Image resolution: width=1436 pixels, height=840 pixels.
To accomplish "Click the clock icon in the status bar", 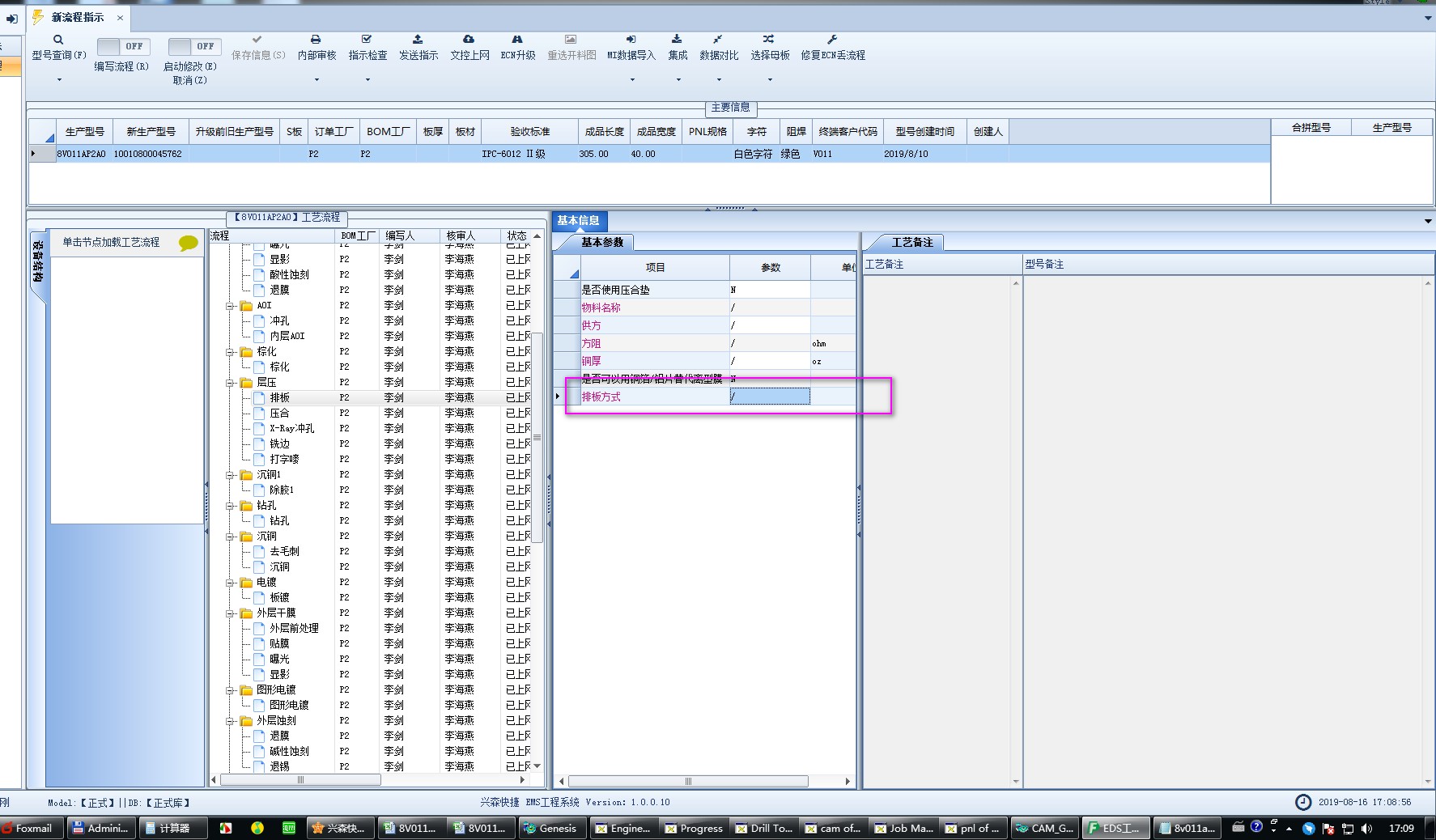I will point(1303,802).
